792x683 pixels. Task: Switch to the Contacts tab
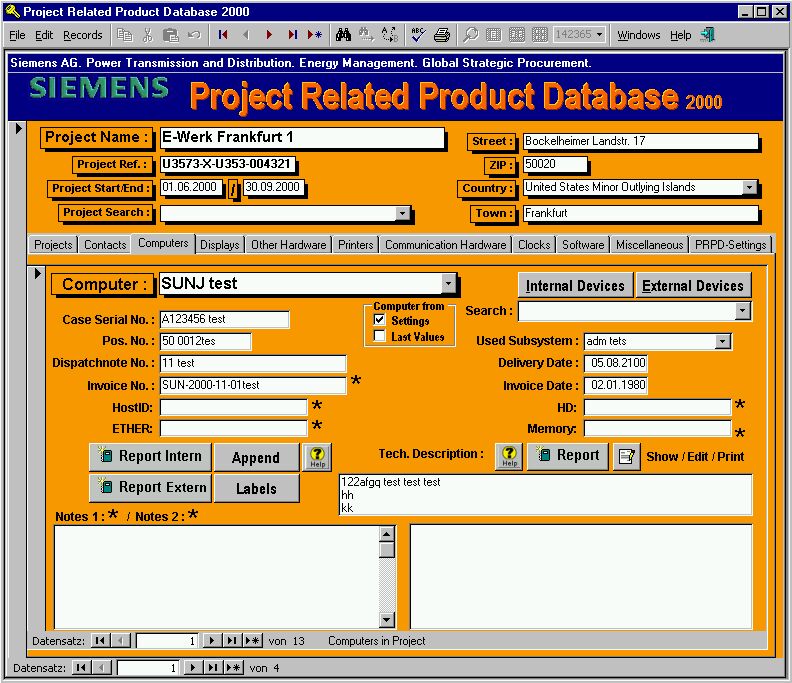pyautogui.click(x=105, y=245)
